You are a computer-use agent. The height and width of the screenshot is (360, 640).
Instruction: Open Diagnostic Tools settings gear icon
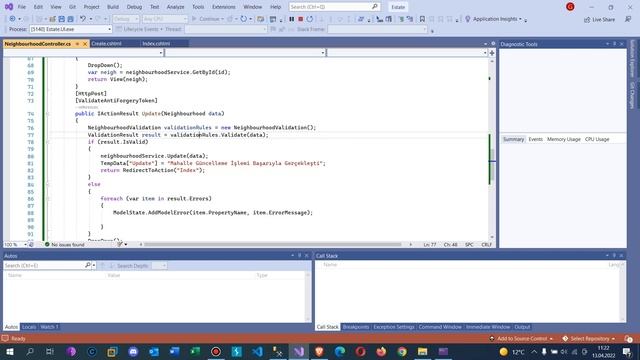493,44
